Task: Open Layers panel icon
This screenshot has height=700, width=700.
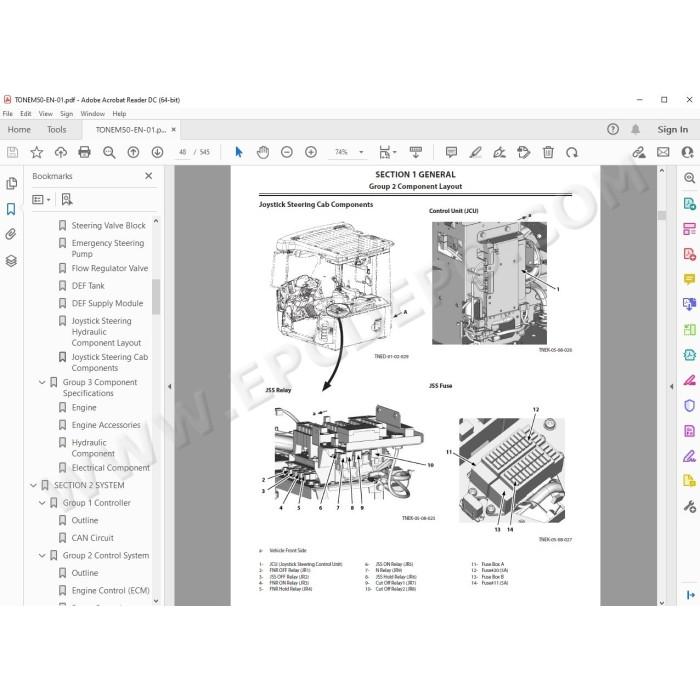Action: point(11,261)
